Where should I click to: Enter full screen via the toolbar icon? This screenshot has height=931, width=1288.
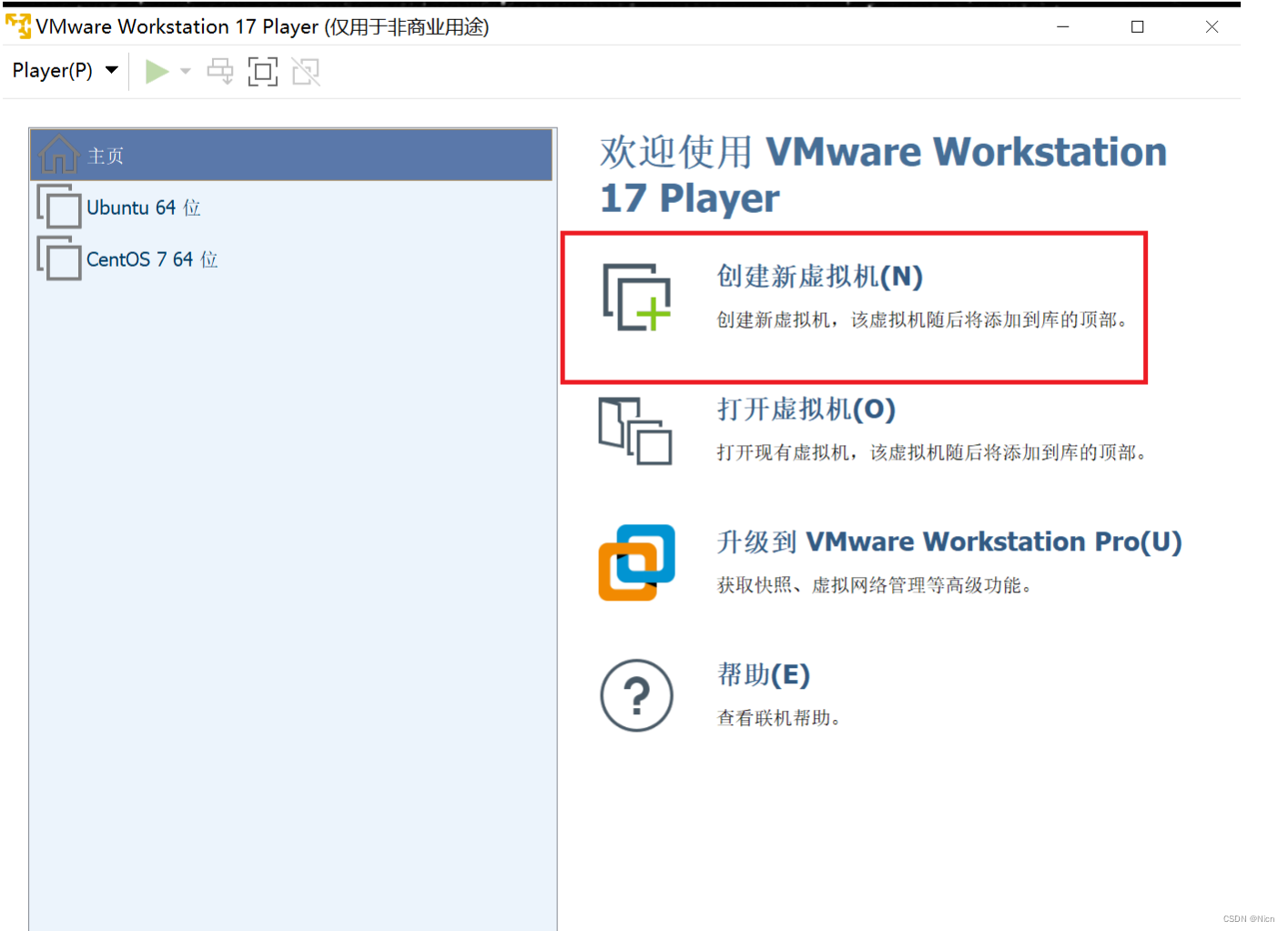tap(262, 71)
